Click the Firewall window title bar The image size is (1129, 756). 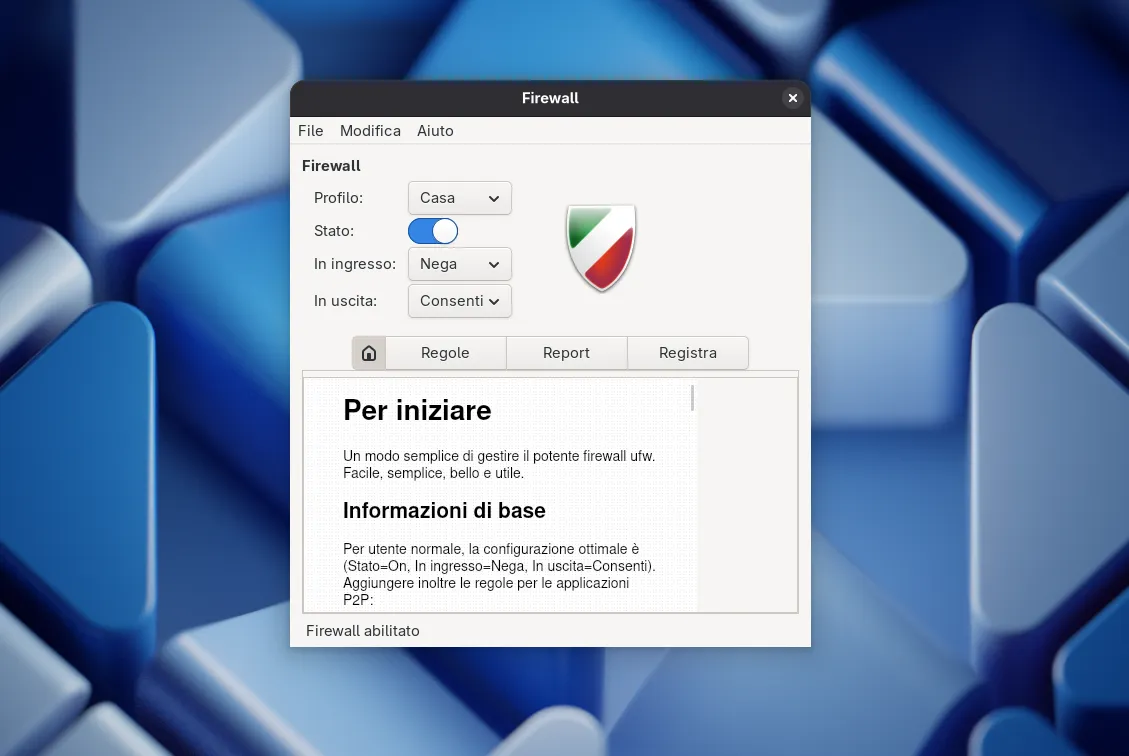[x=549, y=98]
